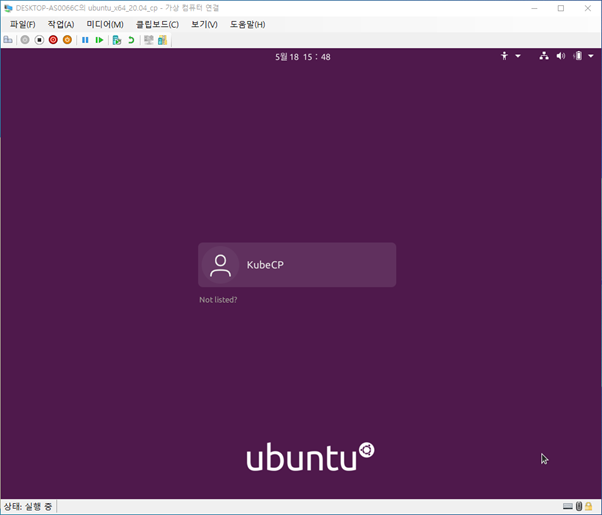Create a checkpoint using the toolbar icon
Screen dimensions: 602x515
117,40
